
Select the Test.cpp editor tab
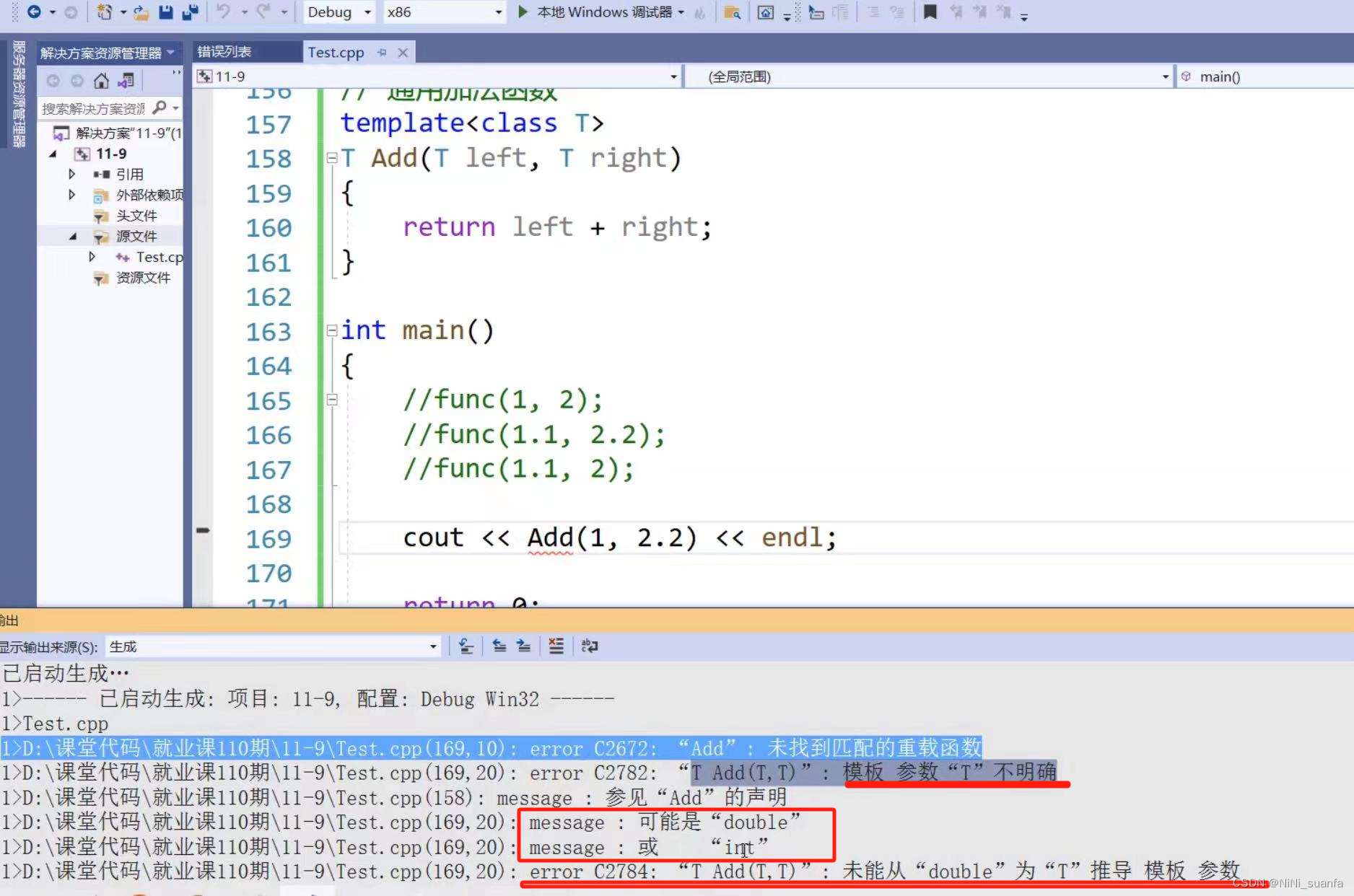tap(336, 53)
